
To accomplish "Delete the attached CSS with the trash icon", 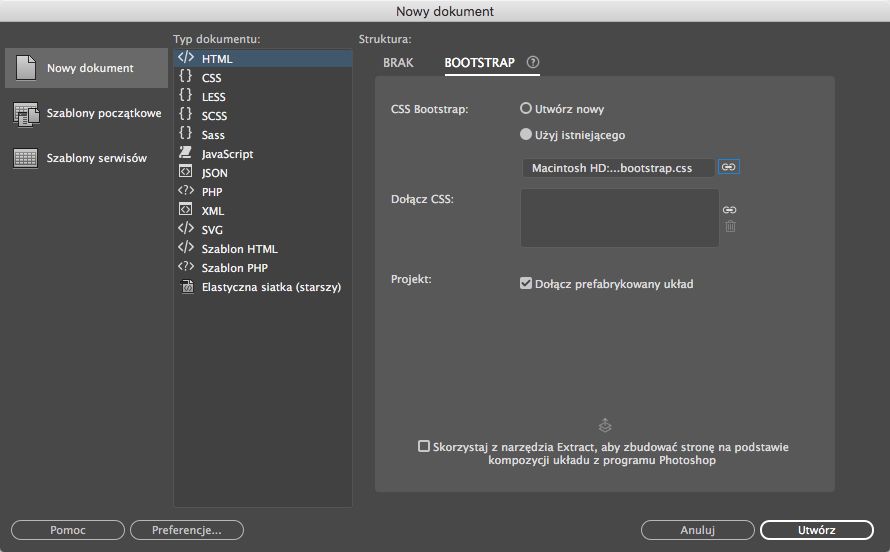I will click(731, 226).
